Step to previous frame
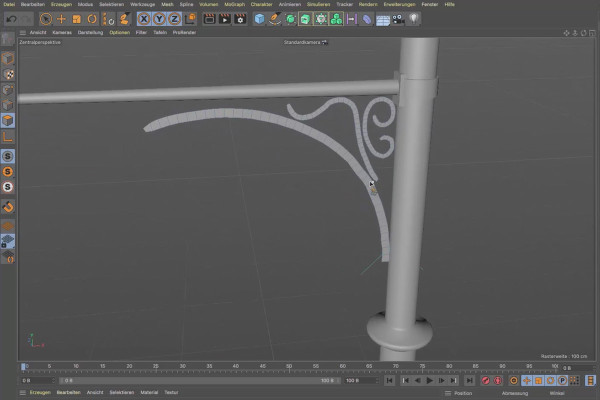The height and width of the screenshot is (400, 600). [x=417, y=380]
